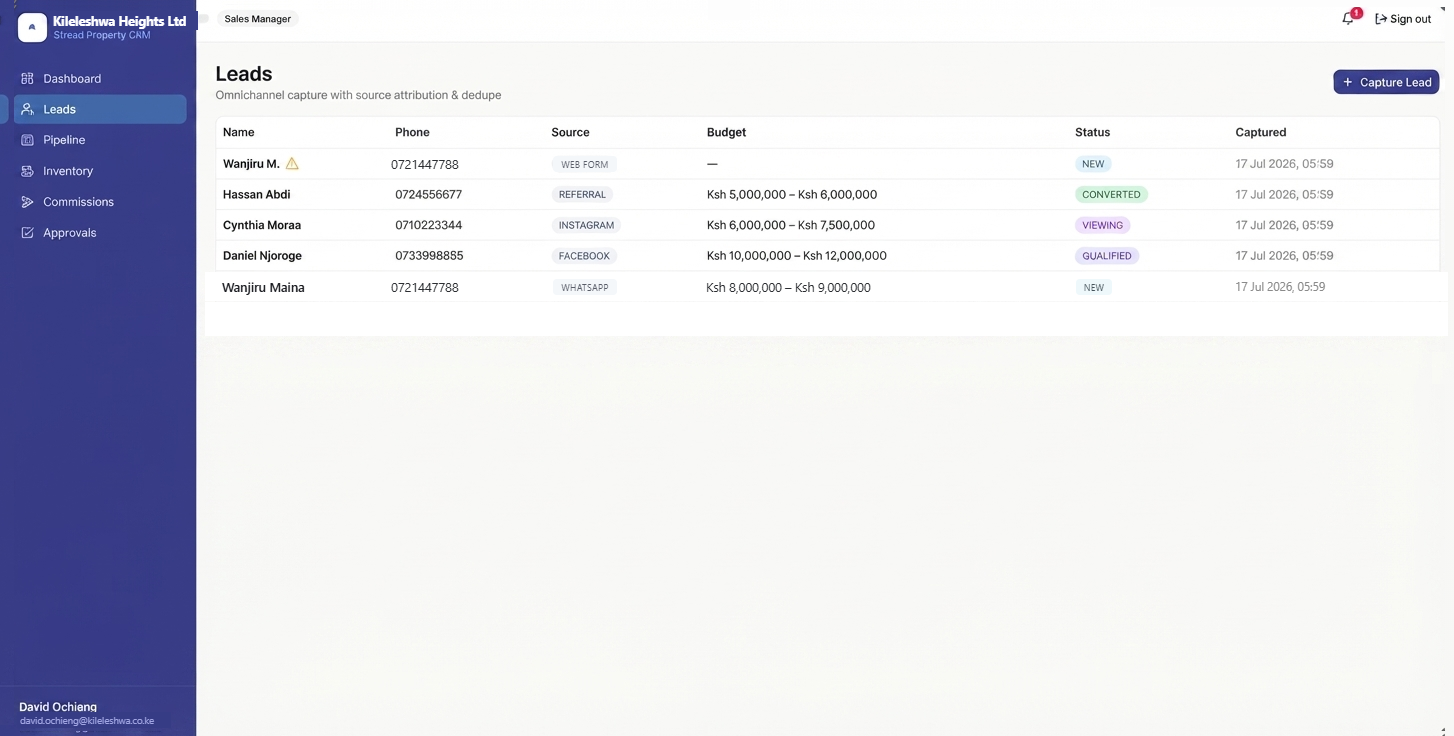The width and height of the screenshot is (1454, 736).
Task: Click the Commissions arrow icon in sidebar
Action: coord(27,202)
